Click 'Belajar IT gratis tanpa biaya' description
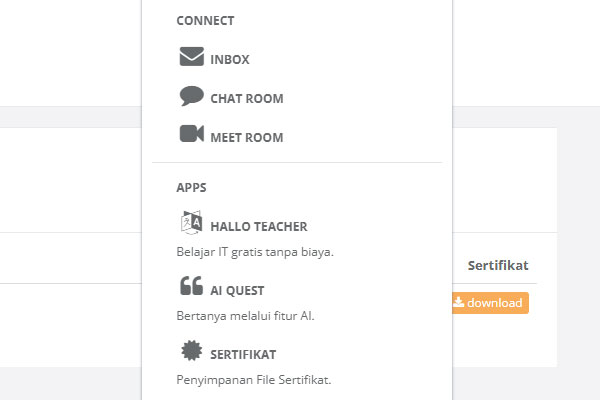 255,252
